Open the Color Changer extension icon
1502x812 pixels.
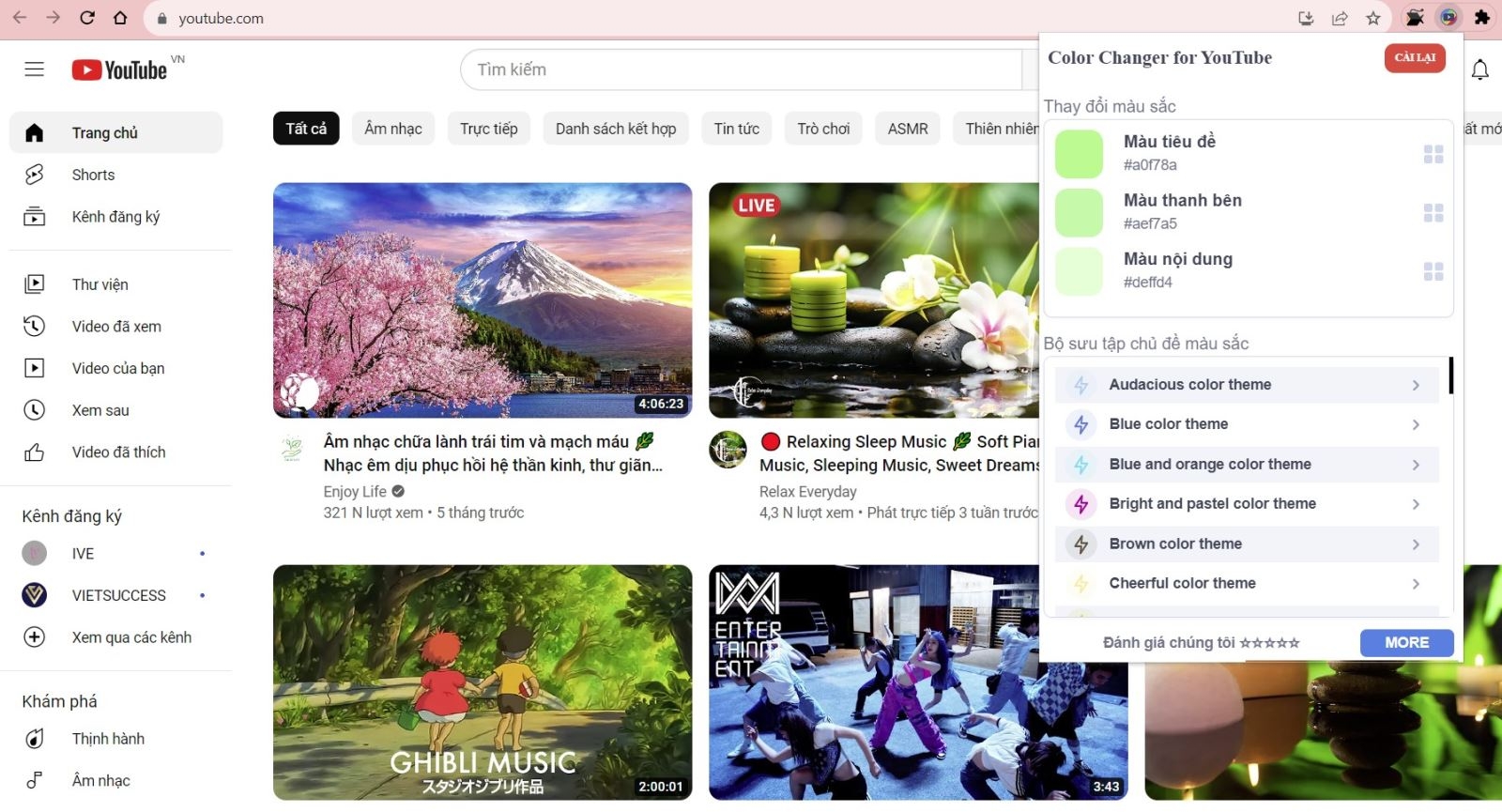tap(1449, 18)
